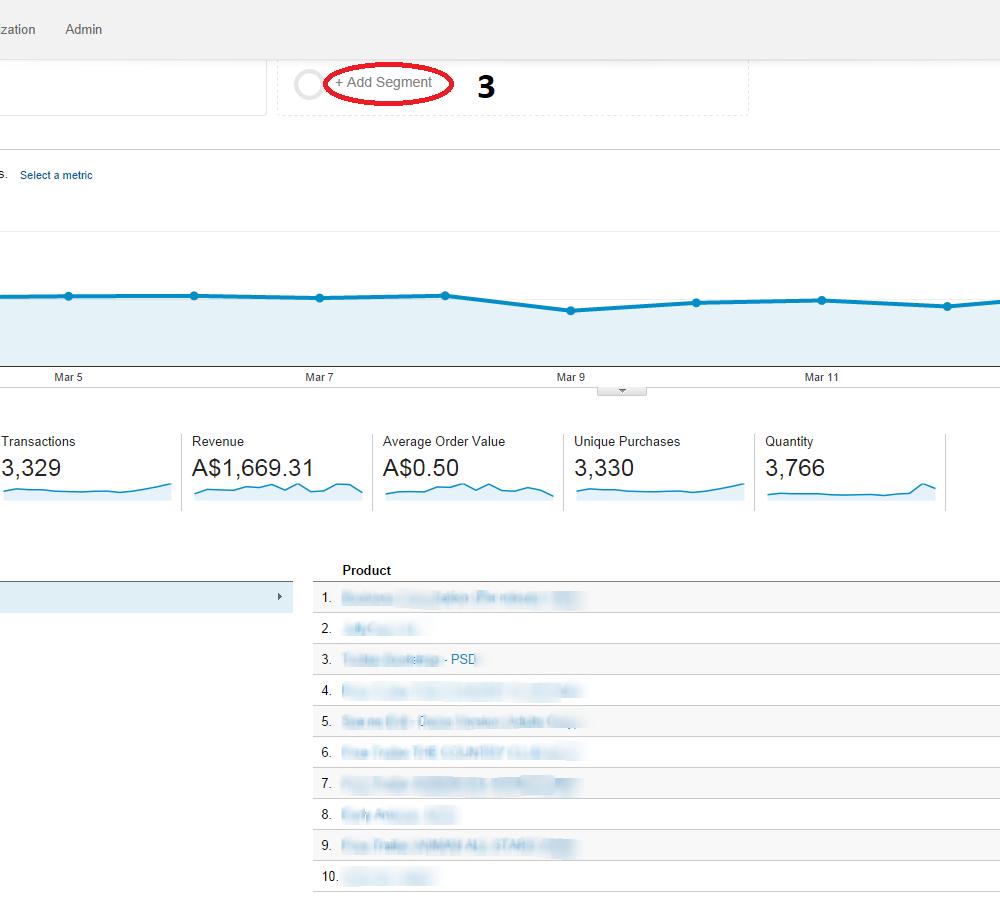This screenshot has width=1000, height=905.
Task: Open product 9 link containing ALL STARS
Action: pyautogui.click(x=460, y=845)
